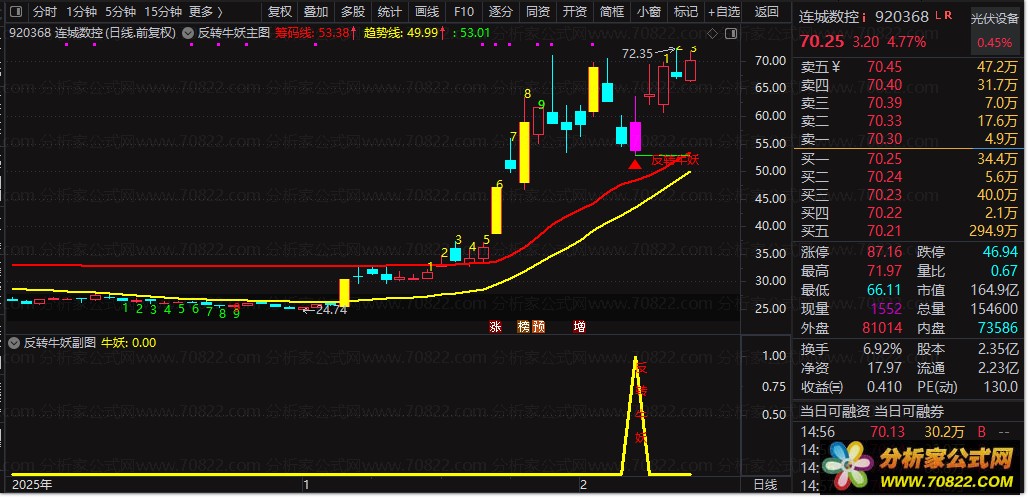Click the 预 event badge on chart
Viewport: 1030px width, 498px height.
(538, 327)
